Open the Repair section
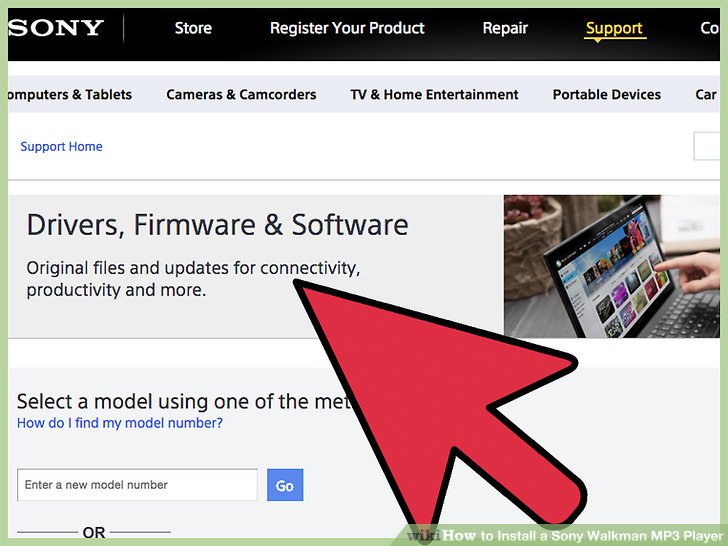This screenshot has height=546, width=728. tap(505, 28)
